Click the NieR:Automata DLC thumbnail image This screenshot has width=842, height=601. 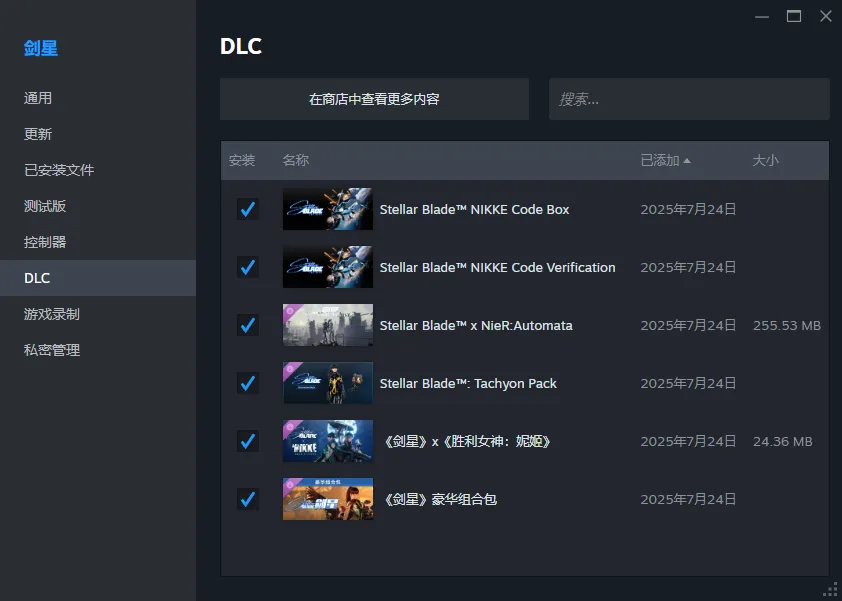pos(327,325)
